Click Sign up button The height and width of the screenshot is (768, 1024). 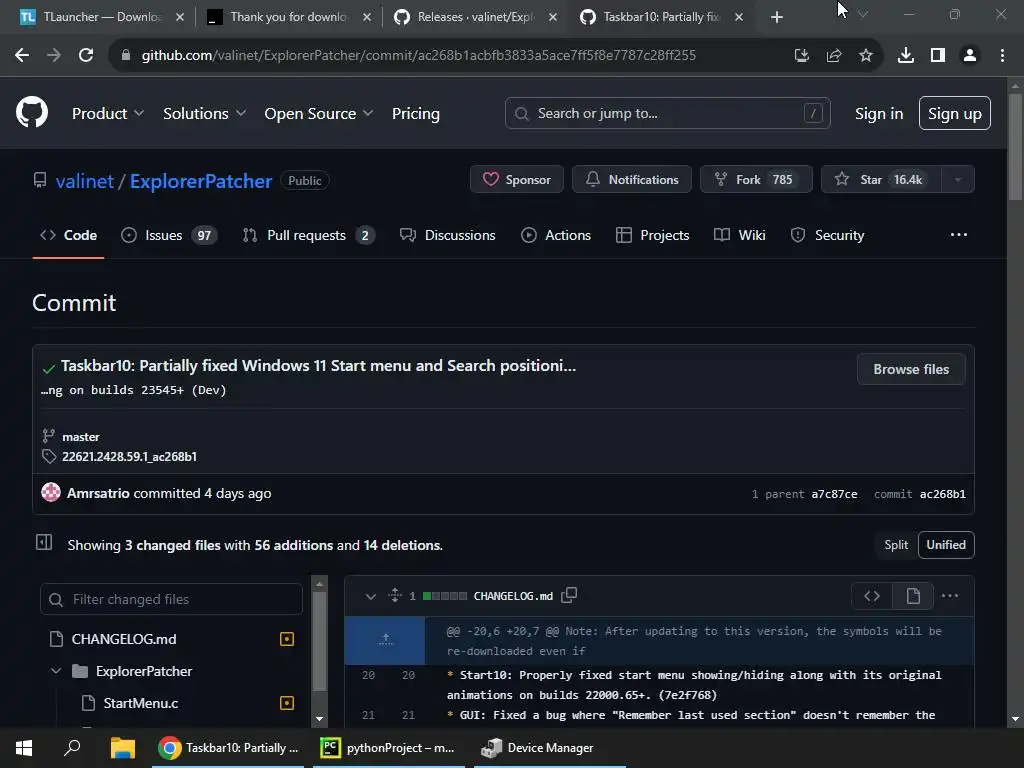pos(954,114)
